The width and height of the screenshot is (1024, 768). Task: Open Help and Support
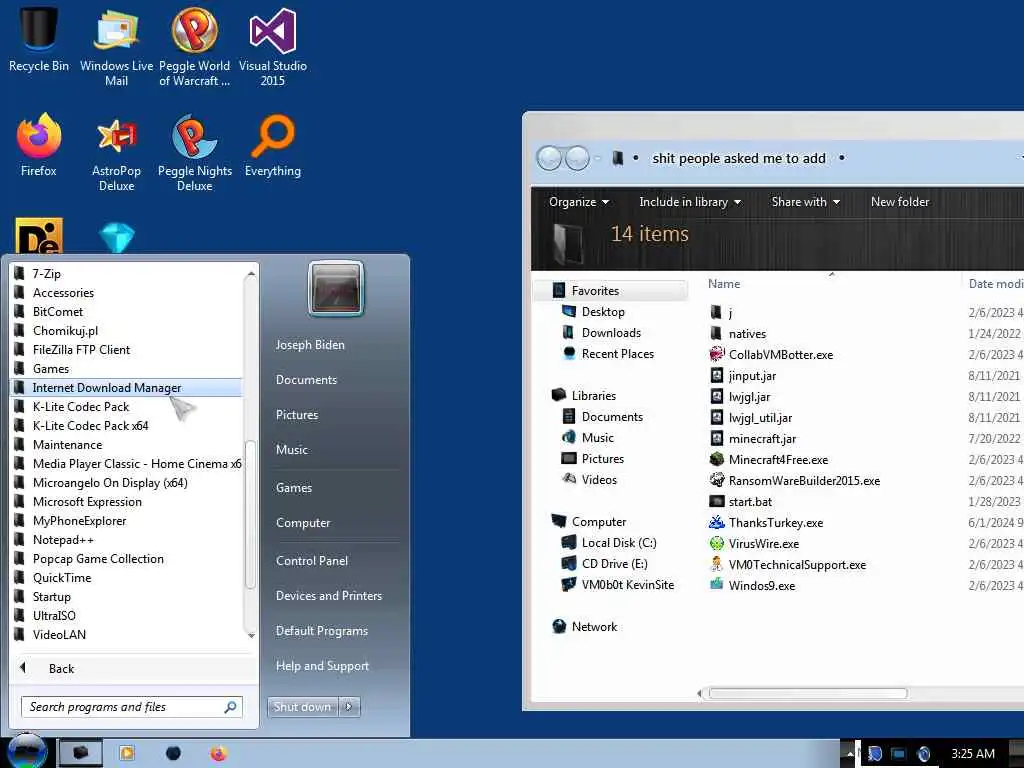pyautogui.click(x=322, y=666)
